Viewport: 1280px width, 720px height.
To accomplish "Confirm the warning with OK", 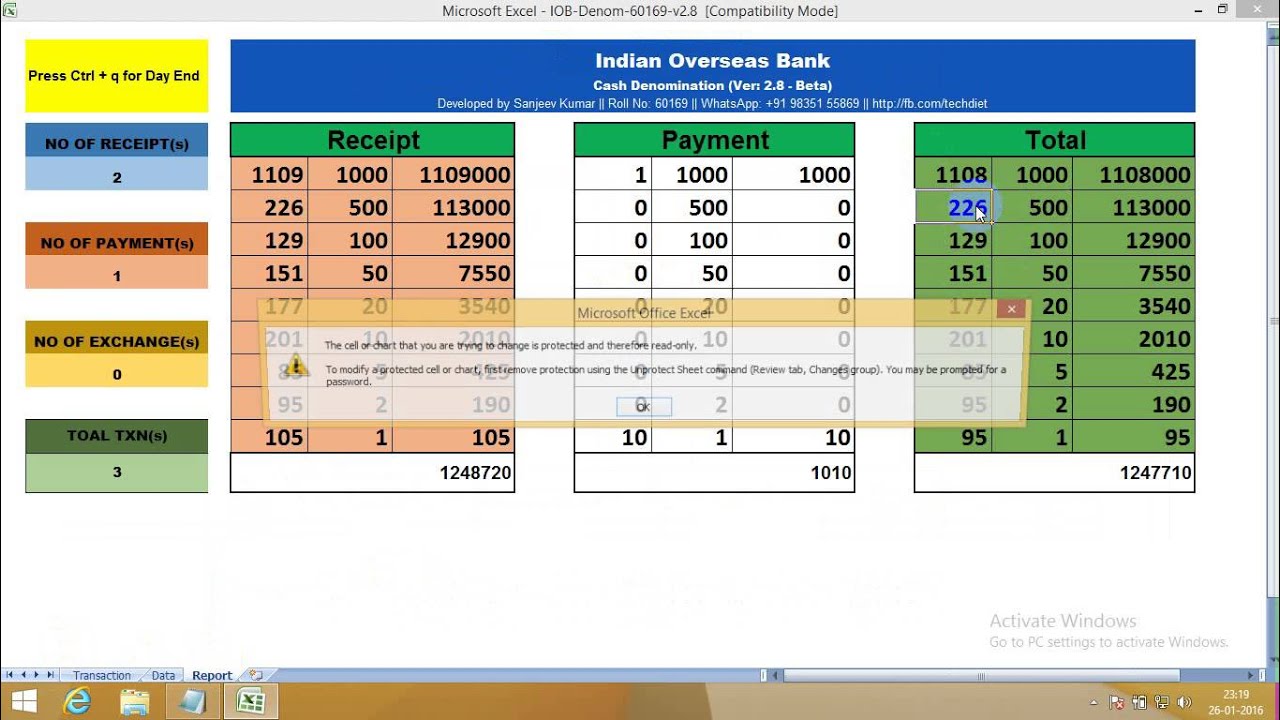I will coord(643,406).
